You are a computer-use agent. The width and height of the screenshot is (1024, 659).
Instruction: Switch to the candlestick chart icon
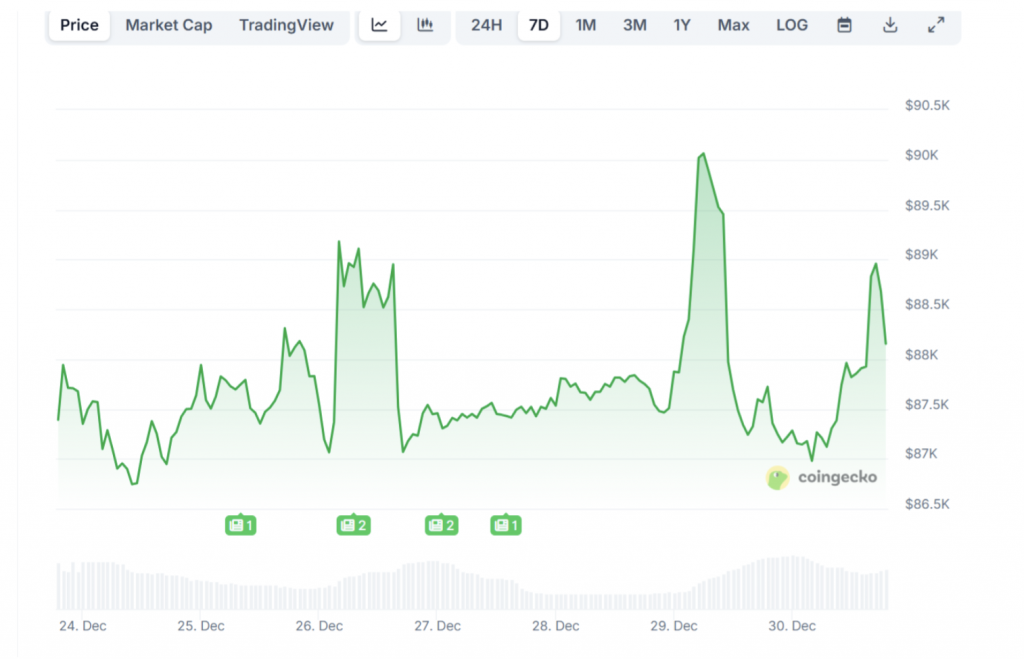tap(426, 25)
